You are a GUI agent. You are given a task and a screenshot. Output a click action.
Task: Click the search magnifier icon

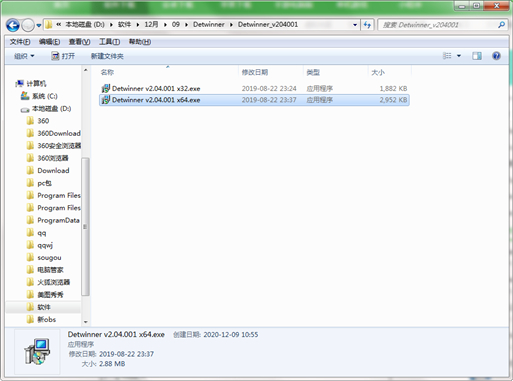501,25
